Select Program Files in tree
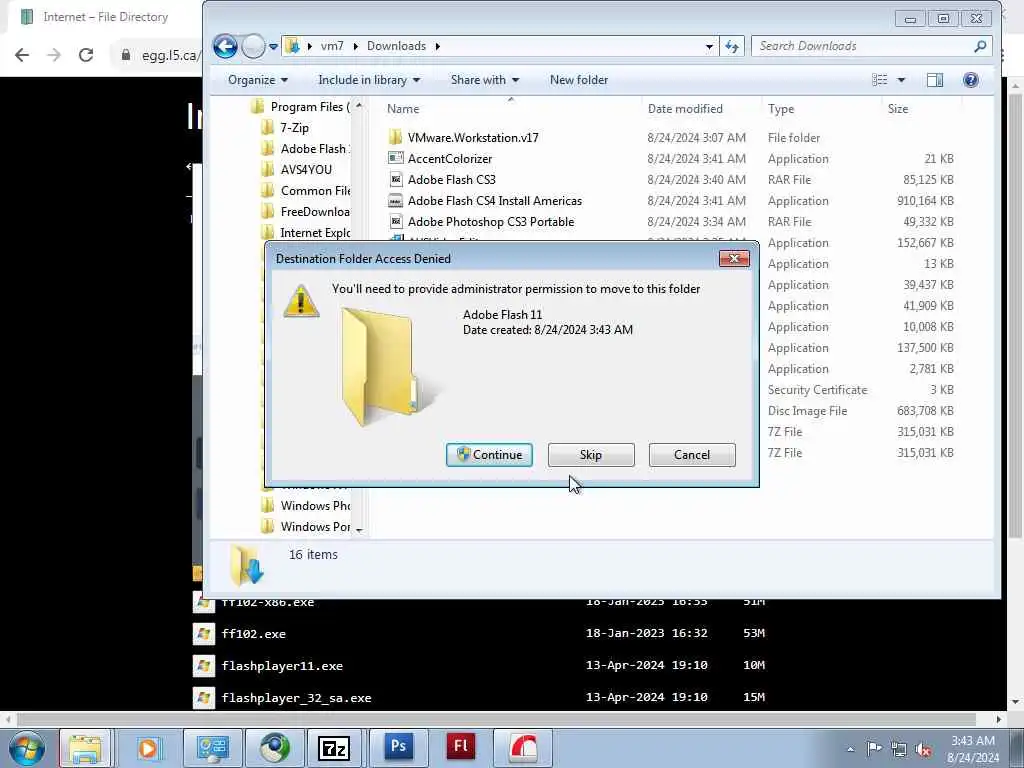Screen dimensions: 1024x768 point(310,106)
